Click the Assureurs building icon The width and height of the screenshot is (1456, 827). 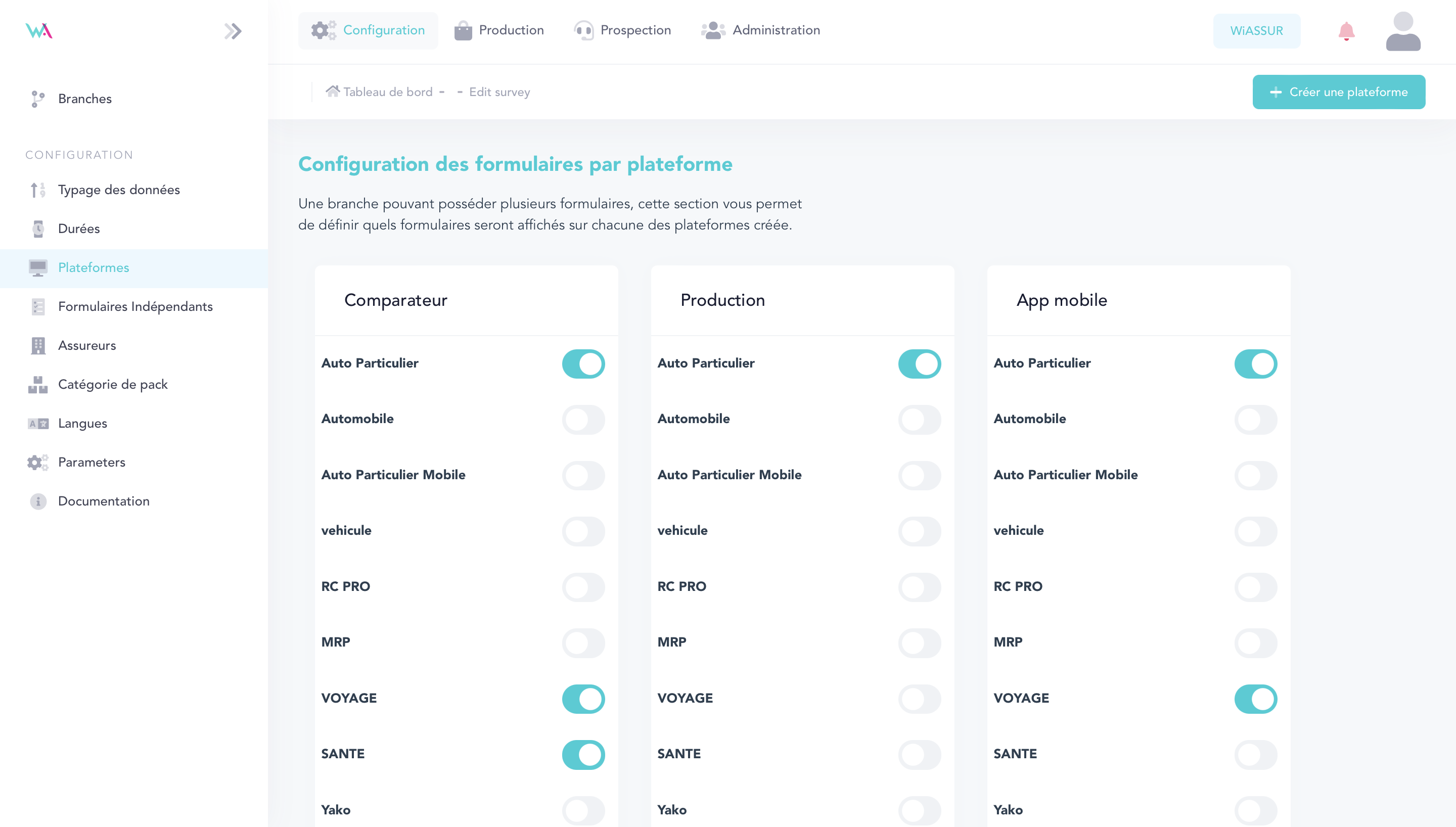tap(37, 345)
